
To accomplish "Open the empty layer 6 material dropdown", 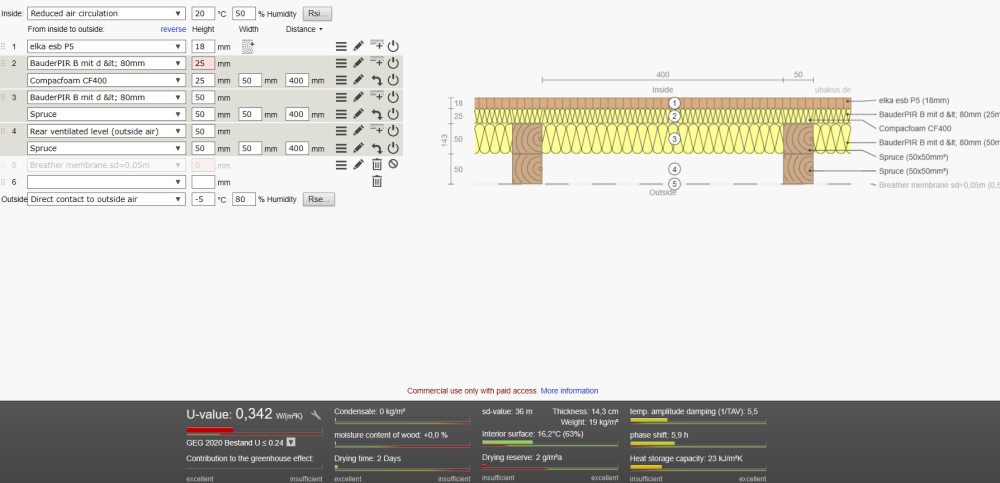I will [x=107, y=182].
